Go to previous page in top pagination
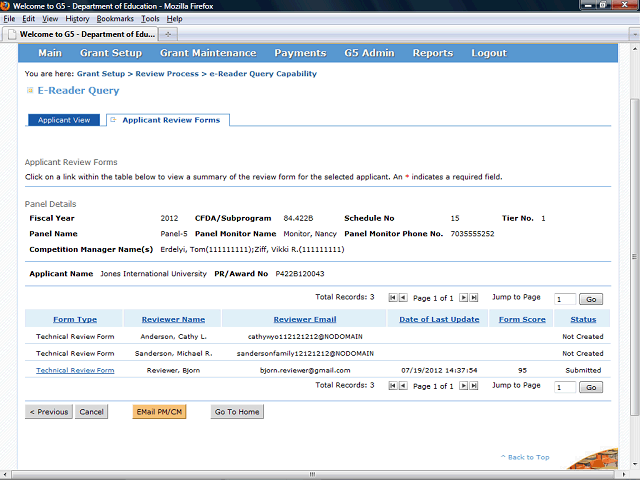 (403, 298)
